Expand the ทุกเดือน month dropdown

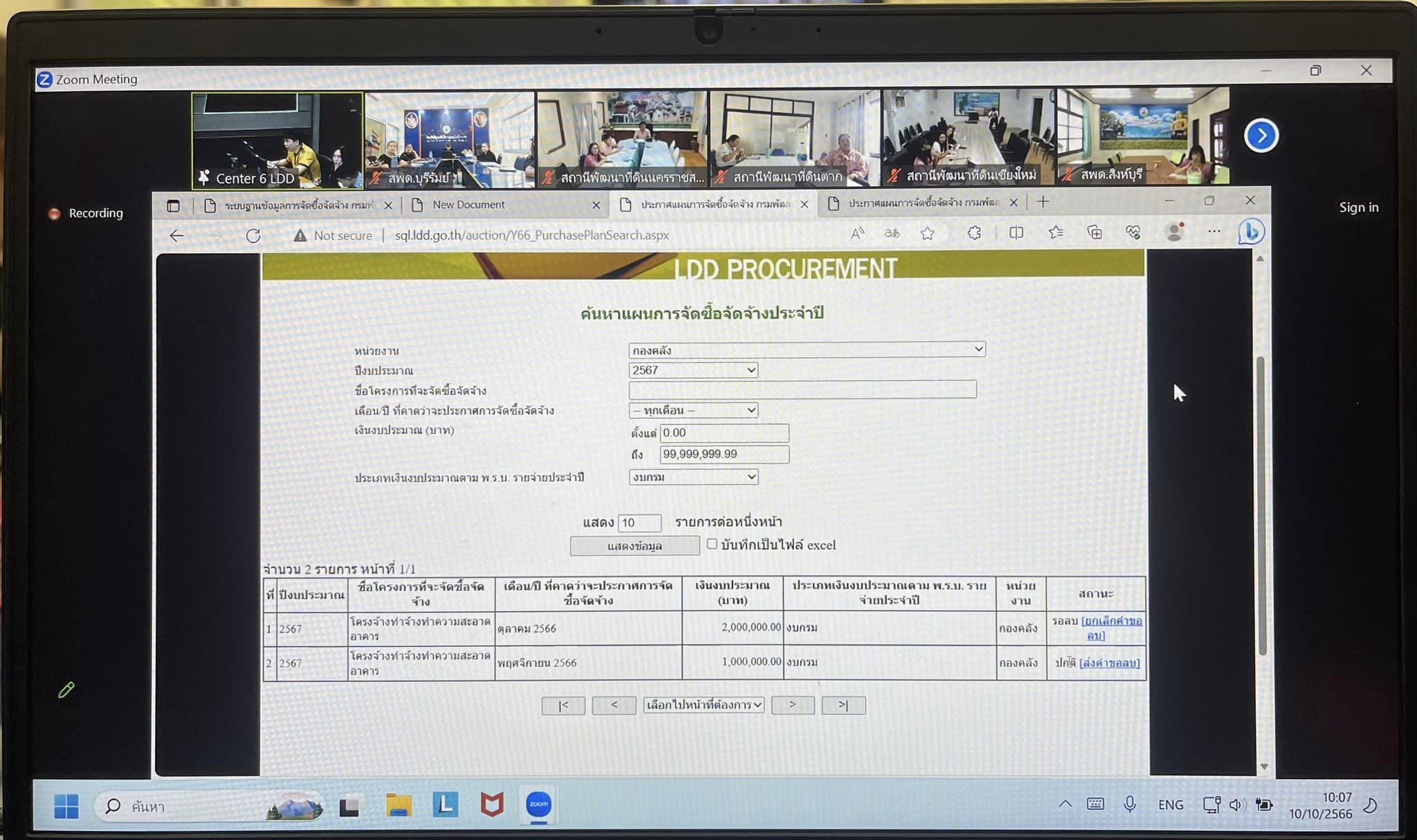693,410
